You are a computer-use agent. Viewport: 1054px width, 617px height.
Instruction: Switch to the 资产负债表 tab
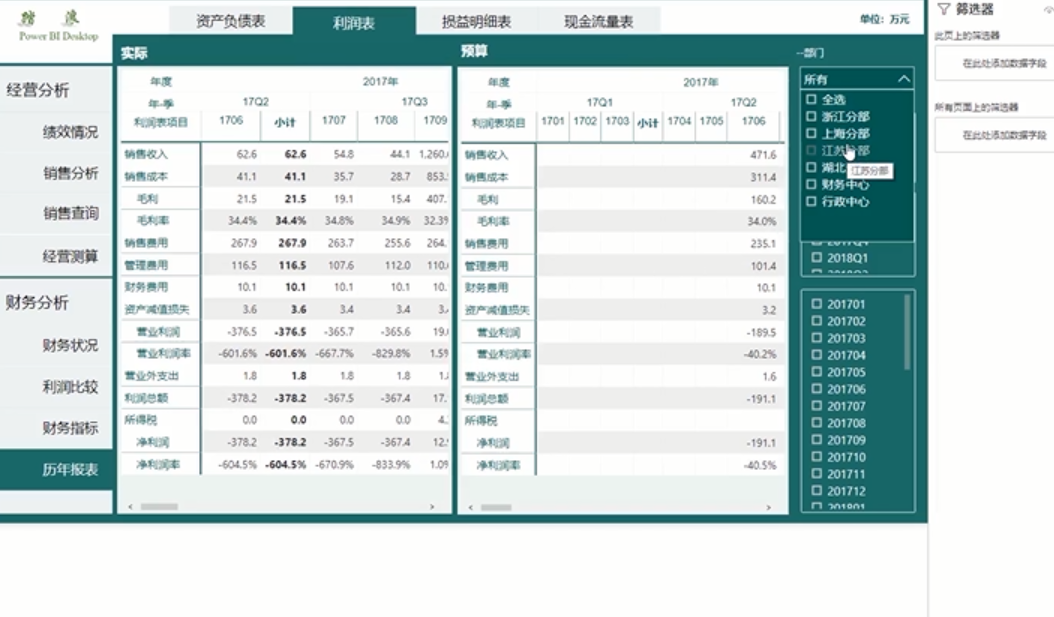[230, 21]
